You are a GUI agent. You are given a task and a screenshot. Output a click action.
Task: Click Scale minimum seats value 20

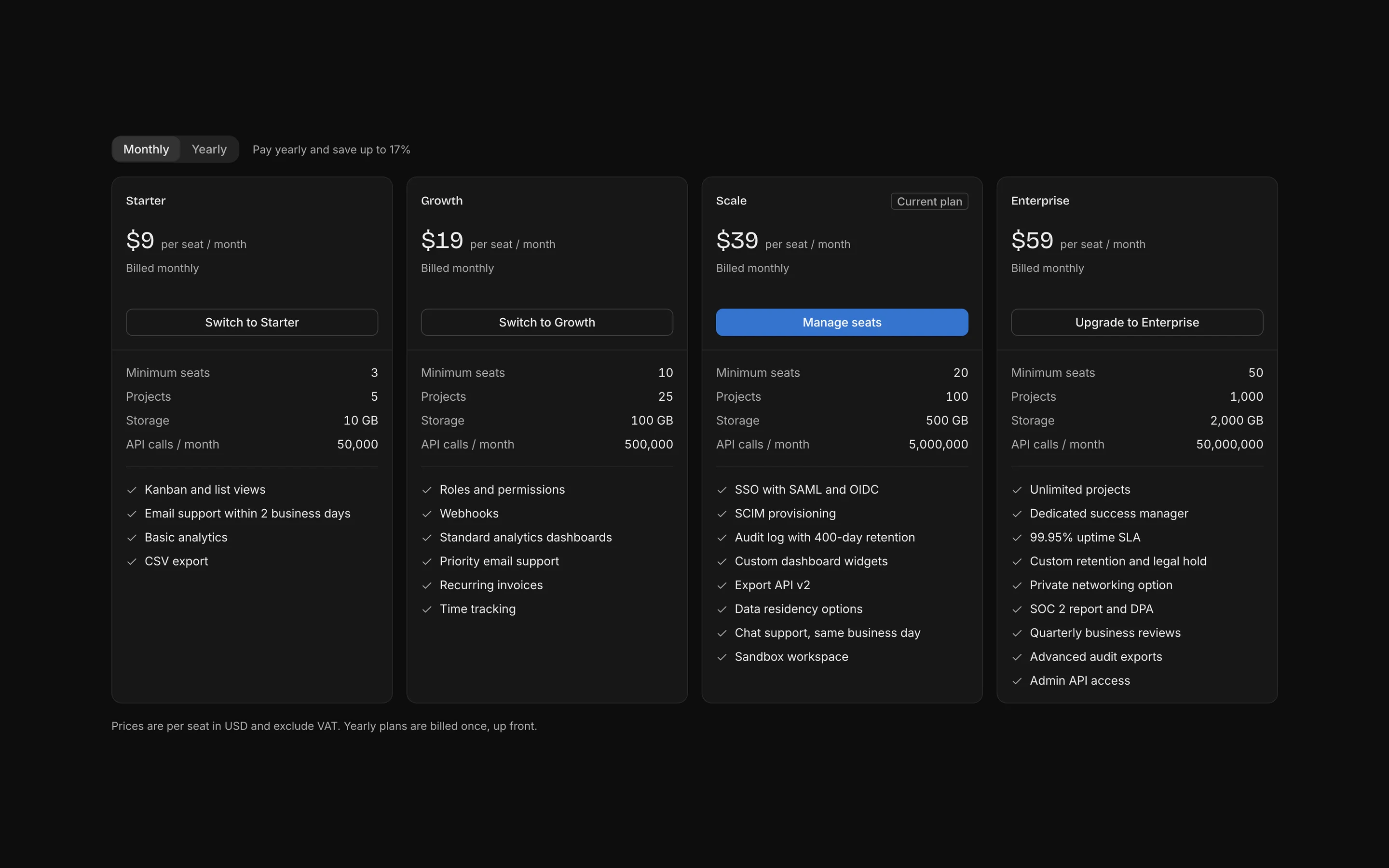tap(961, 373)
